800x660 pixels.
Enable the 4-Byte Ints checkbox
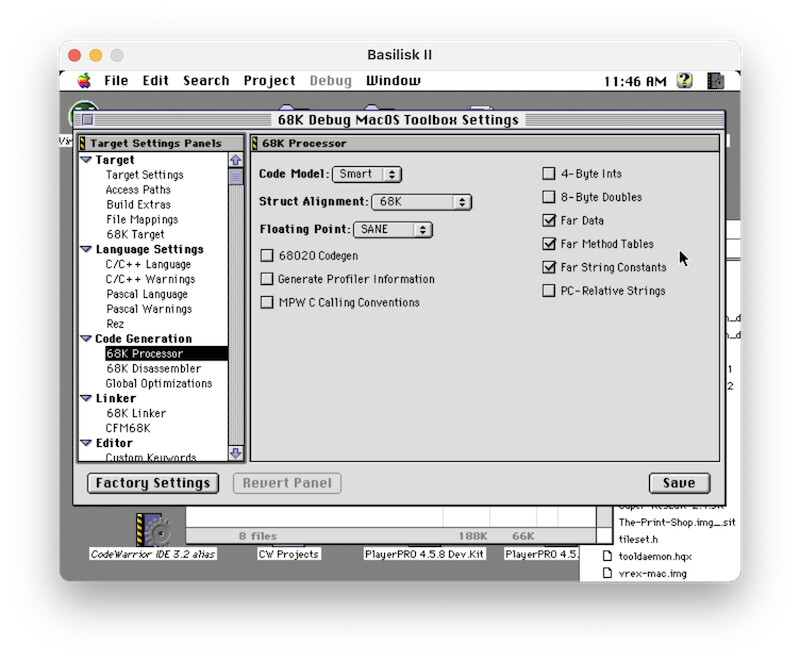[548, 174]
